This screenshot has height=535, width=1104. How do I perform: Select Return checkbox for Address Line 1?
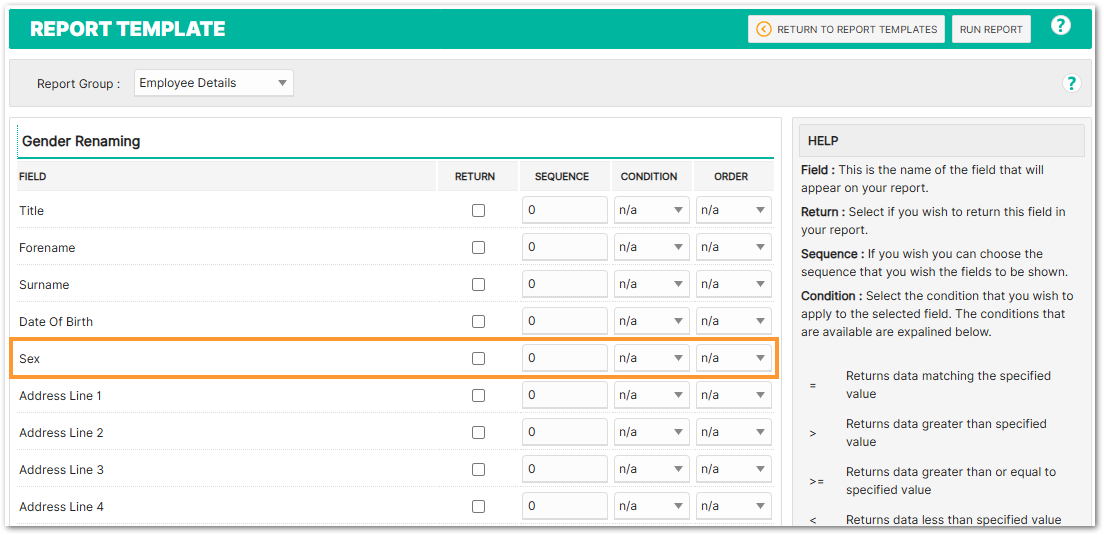[x=478, y=396]
